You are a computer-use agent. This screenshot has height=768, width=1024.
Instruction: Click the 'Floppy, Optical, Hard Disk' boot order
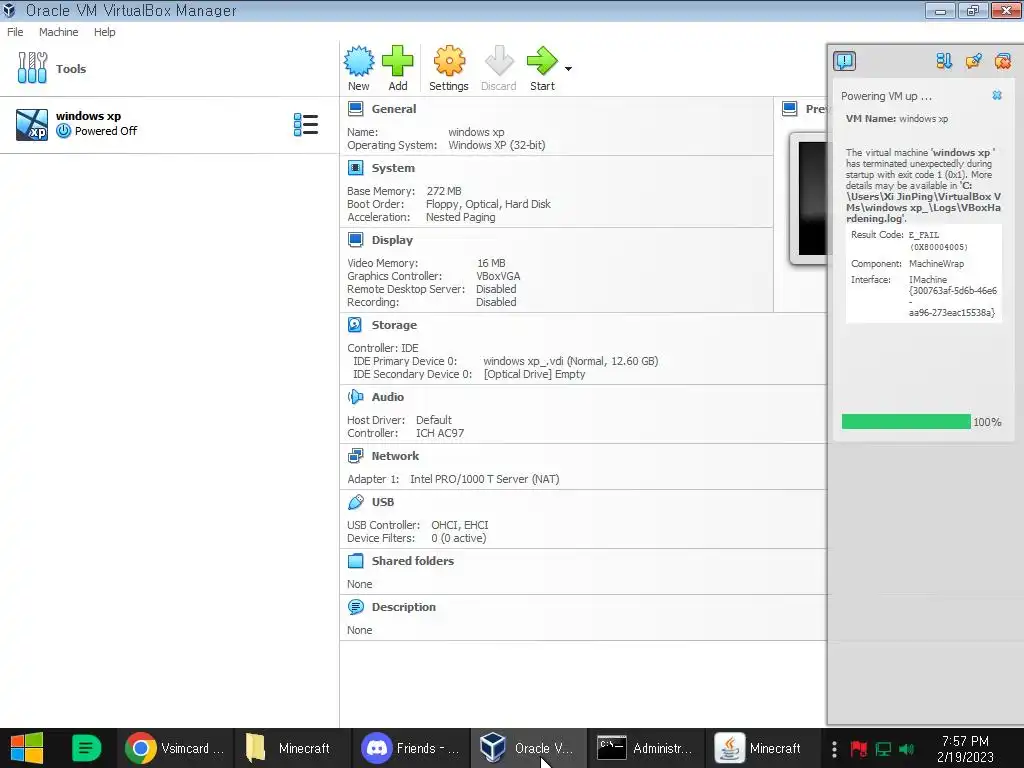[488, 204]
